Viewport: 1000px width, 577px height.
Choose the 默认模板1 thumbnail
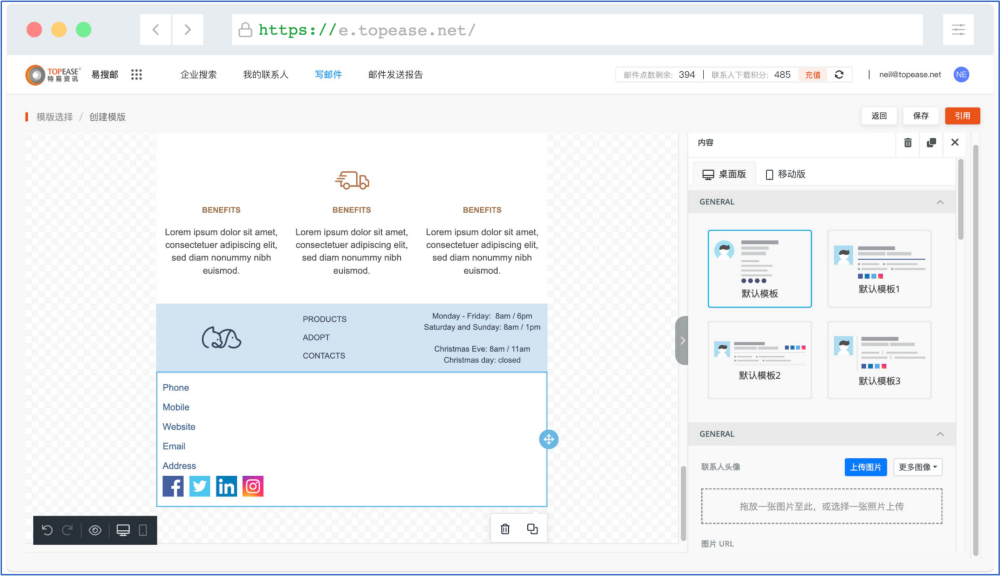click(879, 269)
